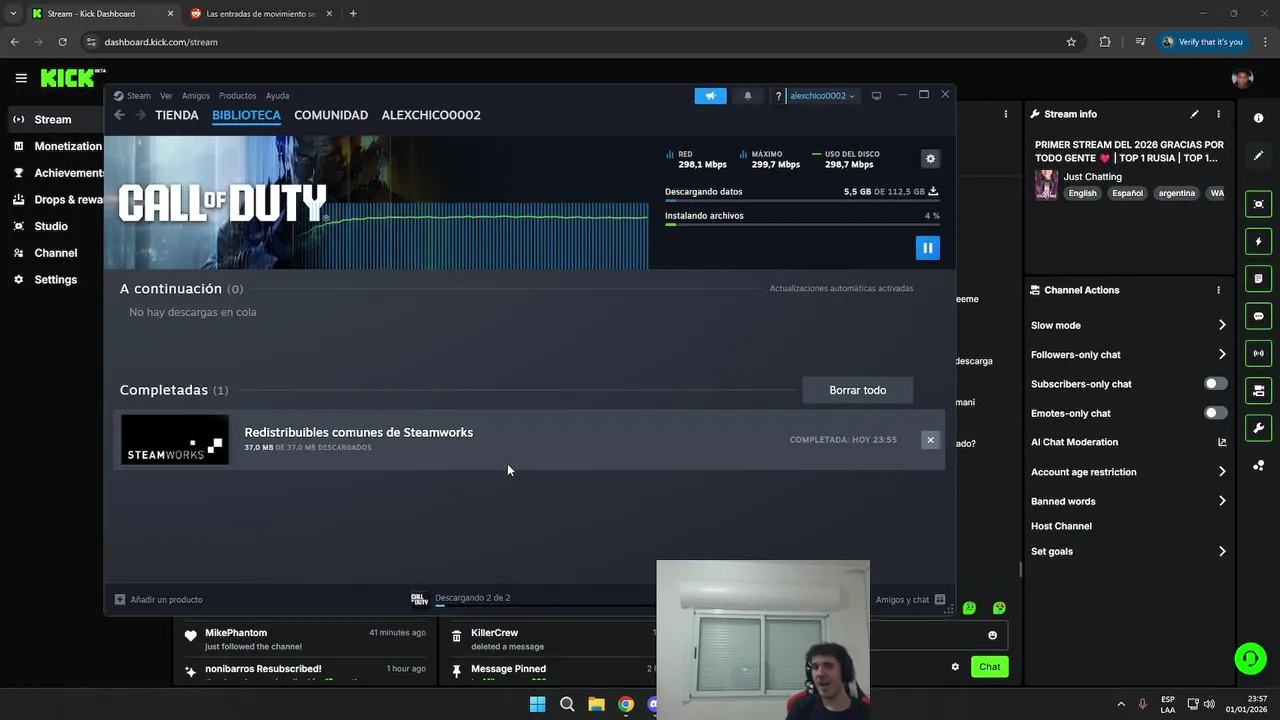Click download icon next to 112,5 GB
1280x720 pixels.
point(933,191)
